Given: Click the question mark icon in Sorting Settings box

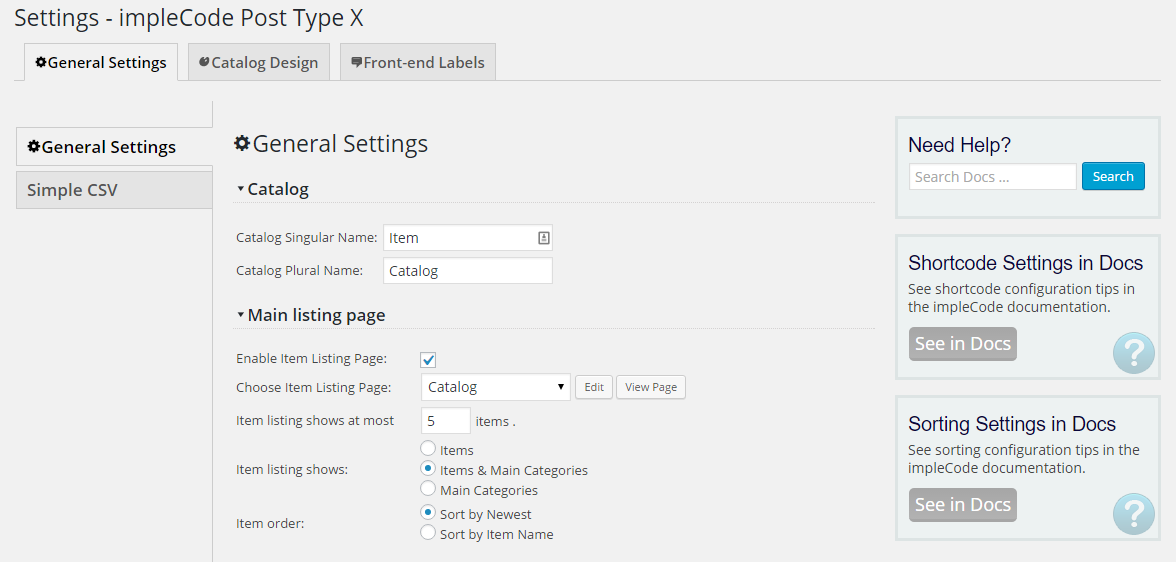Looking at the screenshot, I should [1133, 513].
